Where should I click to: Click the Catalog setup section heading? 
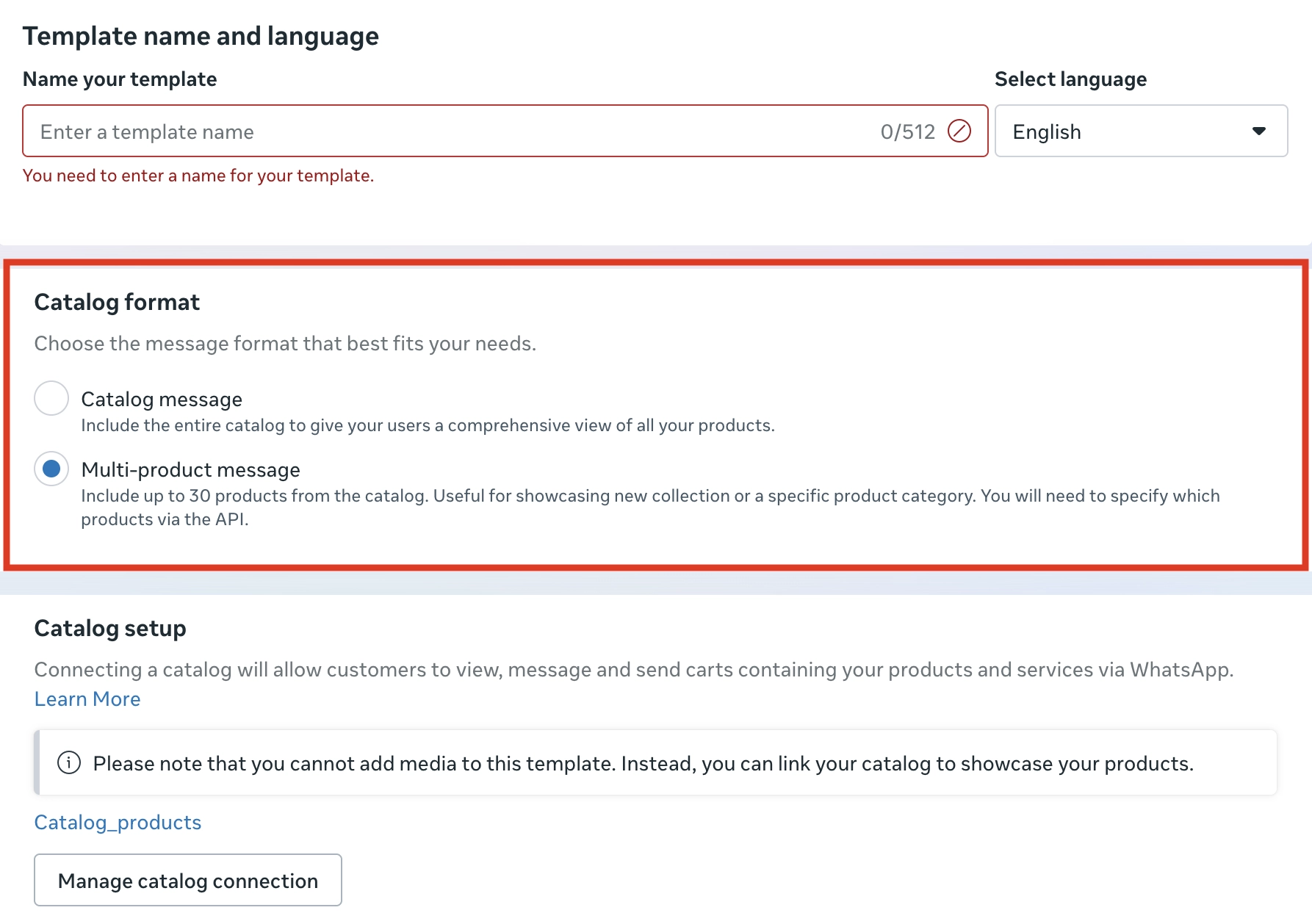(x=110, y=629)
